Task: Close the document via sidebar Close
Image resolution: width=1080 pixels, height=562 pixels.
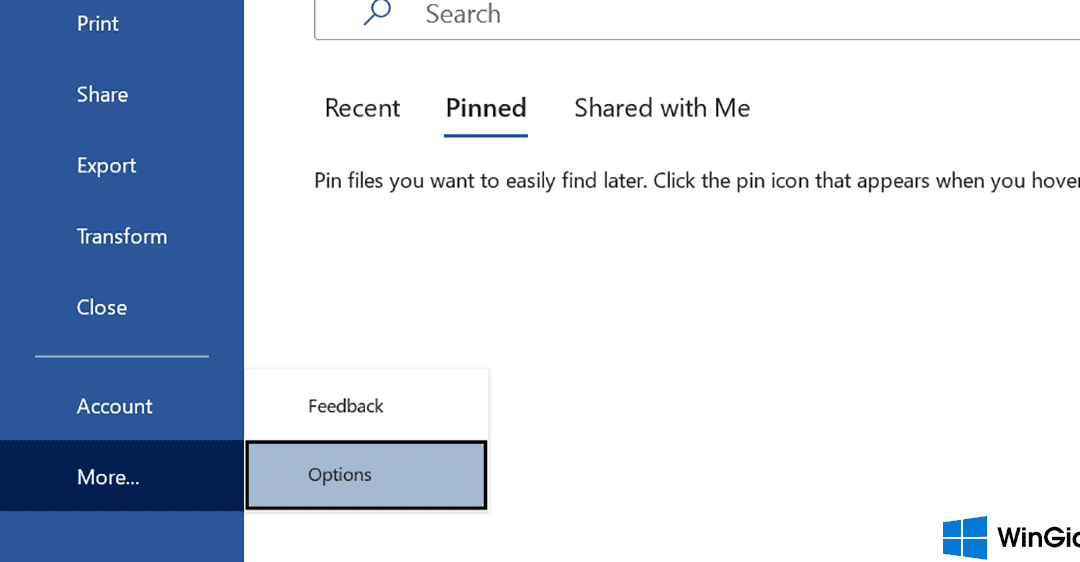Action: tap(101, 307)
